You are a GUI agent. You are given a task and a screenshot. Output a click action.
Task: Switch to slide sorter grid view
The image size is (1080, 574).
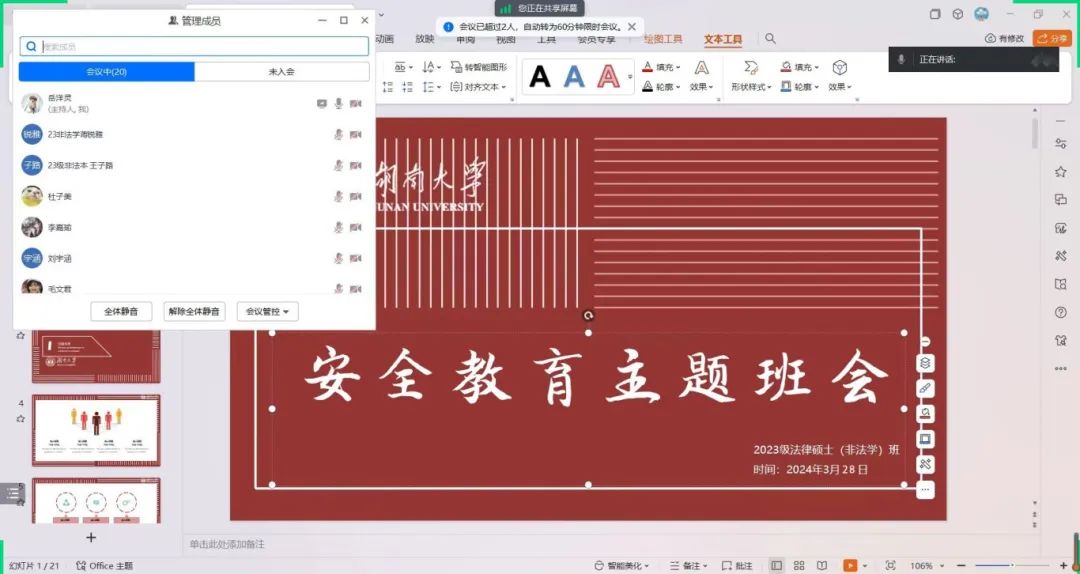[x=799, y=565]
